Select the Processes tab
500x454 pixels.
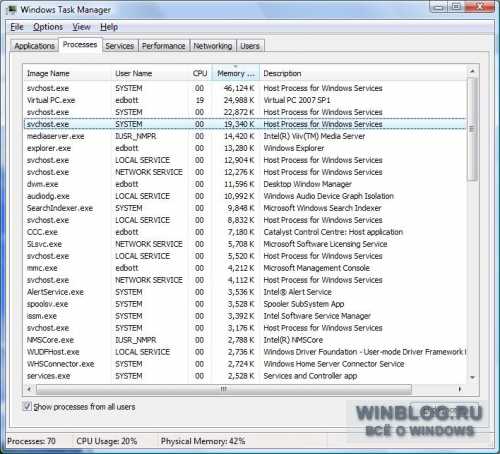click(80, 45)
